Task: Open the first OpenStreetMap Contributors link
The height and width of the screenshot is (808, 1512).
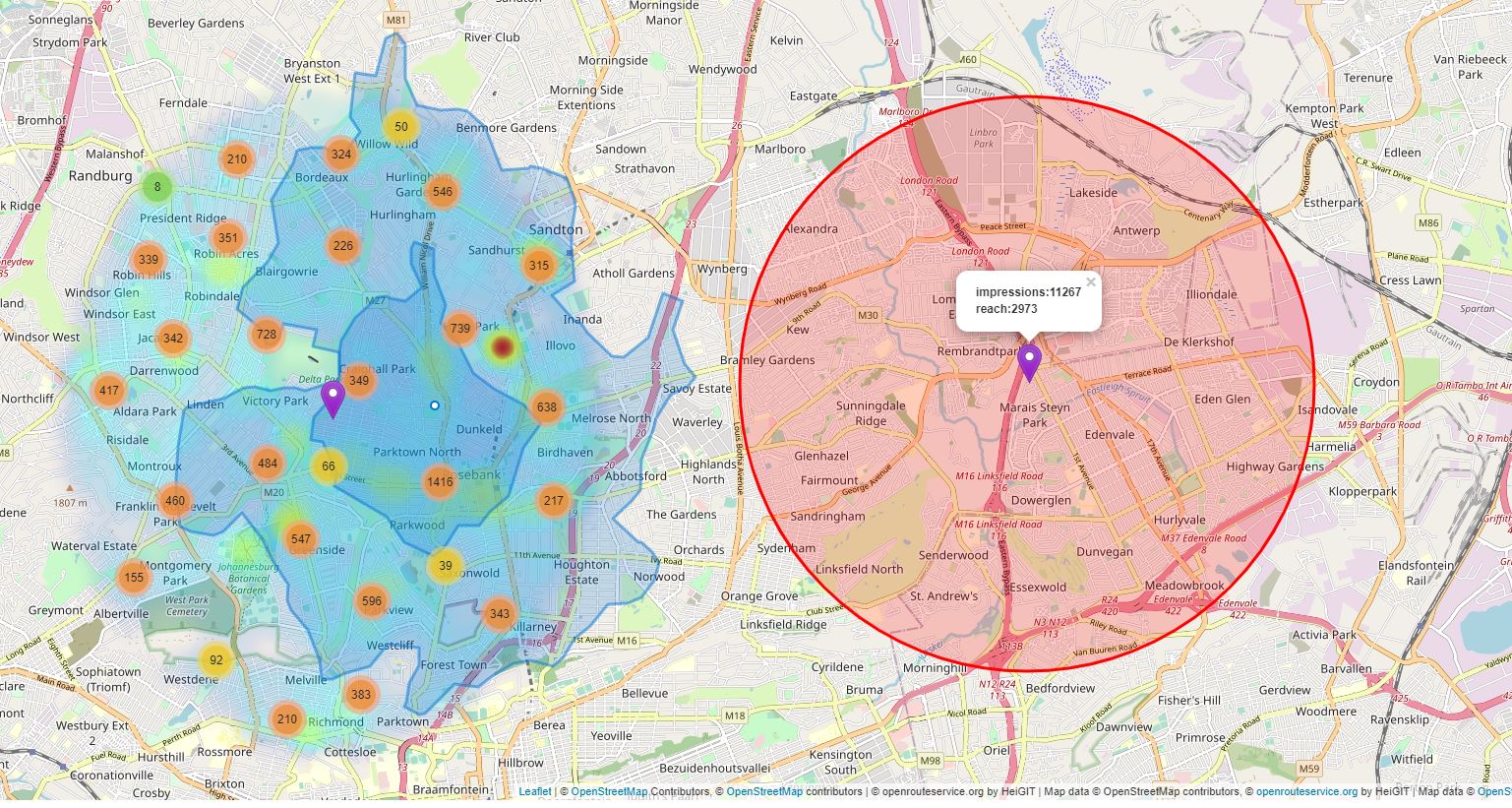Action: 609,791
